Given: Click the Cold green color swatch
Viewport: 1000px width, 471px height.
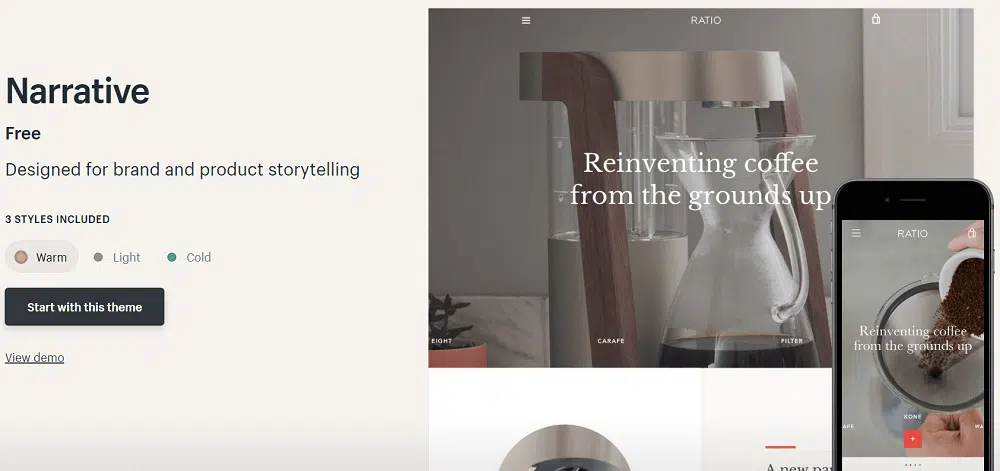Looking at the screenshot, I should pyautogui.click(x=172, y=257).
